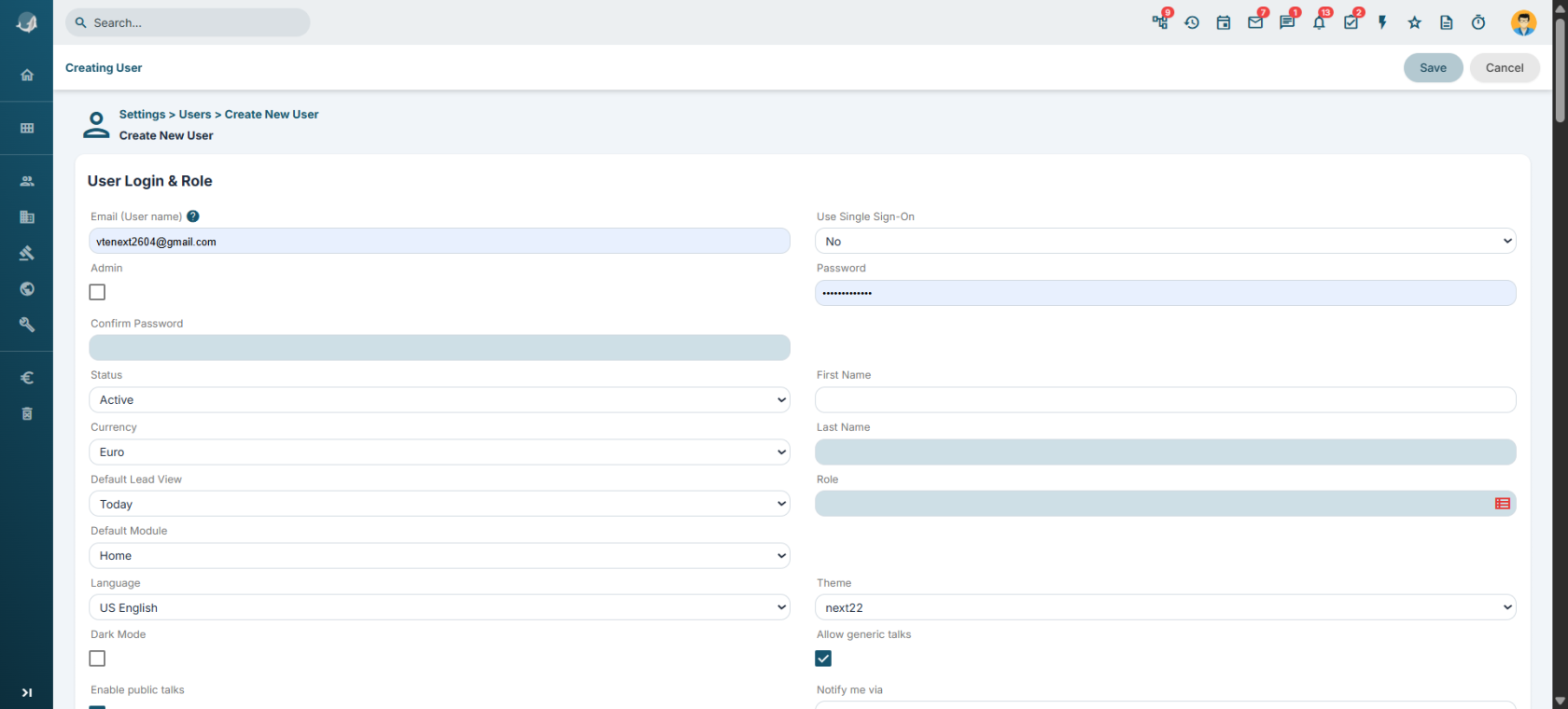Click the "Confirm Password" label
This screenshot has width=1568, height=709.
click(x=137, y=324)
